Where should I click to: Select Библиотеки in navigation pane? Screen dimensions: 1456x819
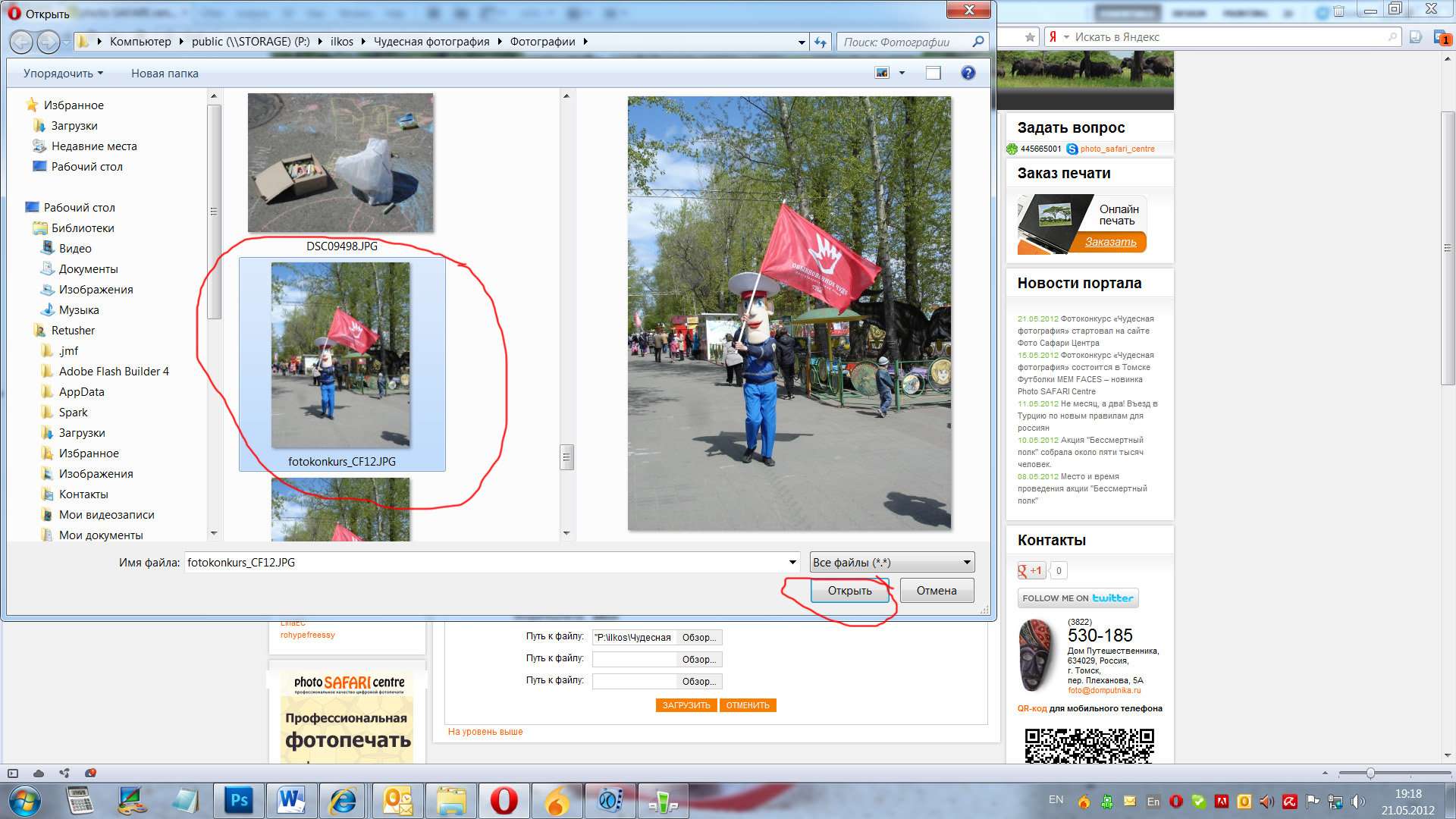point(83,228)
